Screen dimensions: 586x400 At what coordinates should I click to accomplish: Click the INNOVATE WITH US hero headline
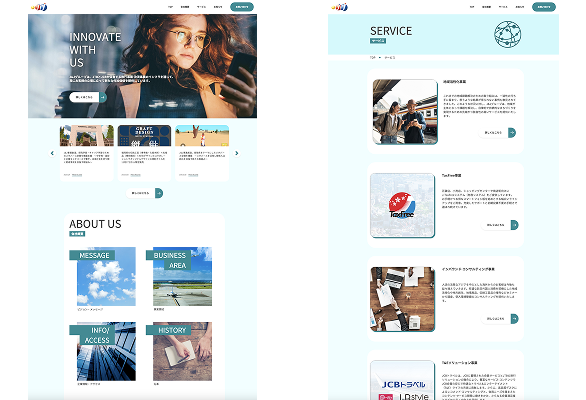click(x=95, y=50)
